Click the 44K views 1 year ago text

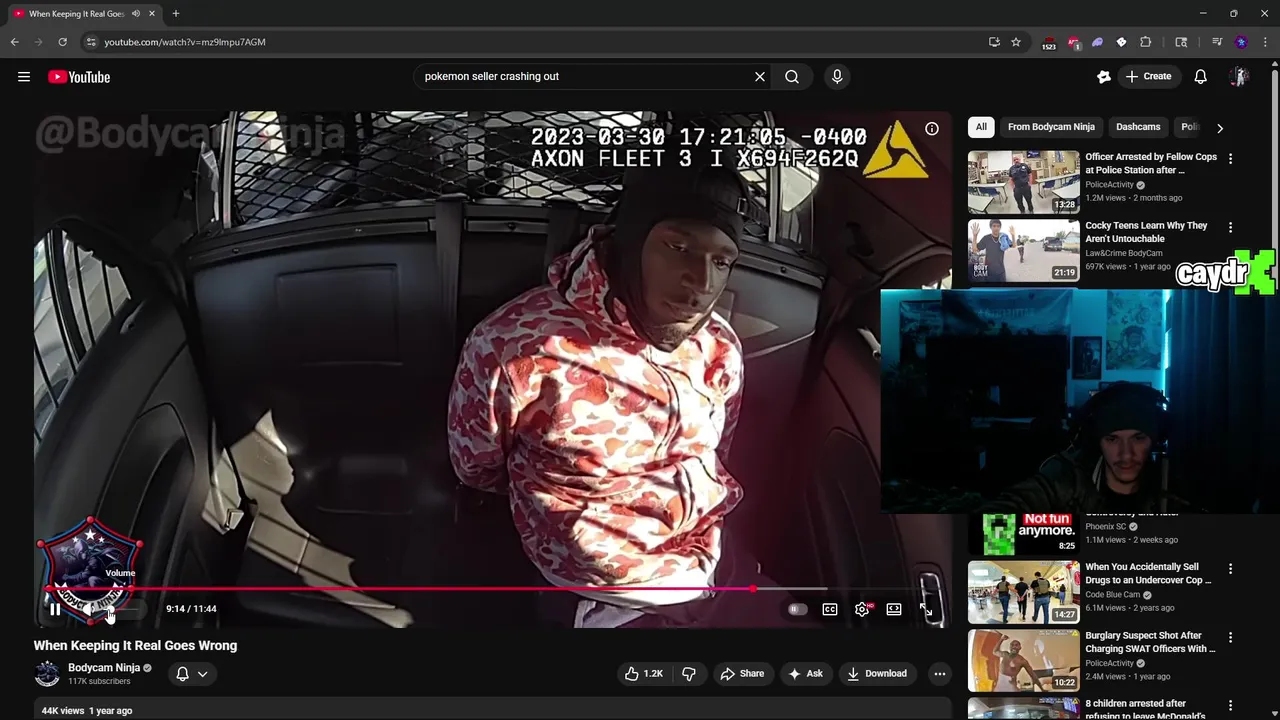point(87,711)
